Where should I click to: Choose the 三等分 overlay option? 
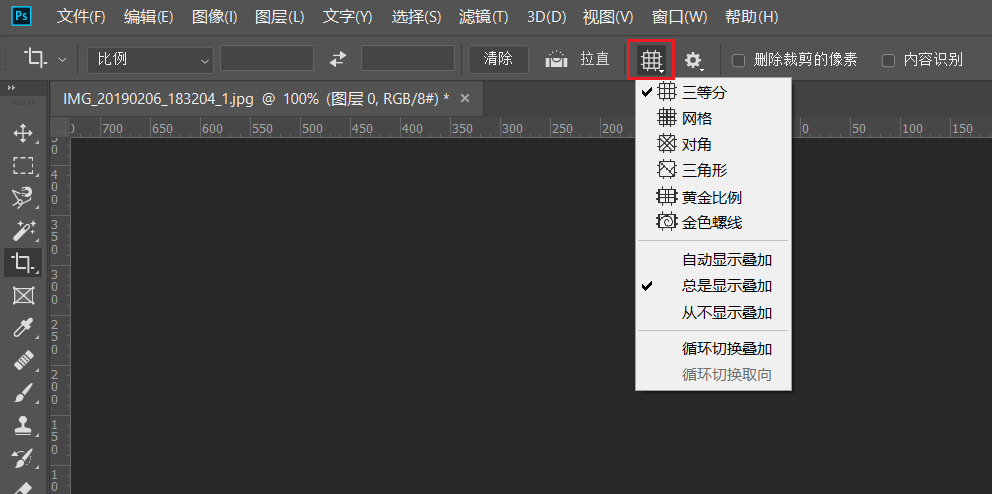point(713,92)
